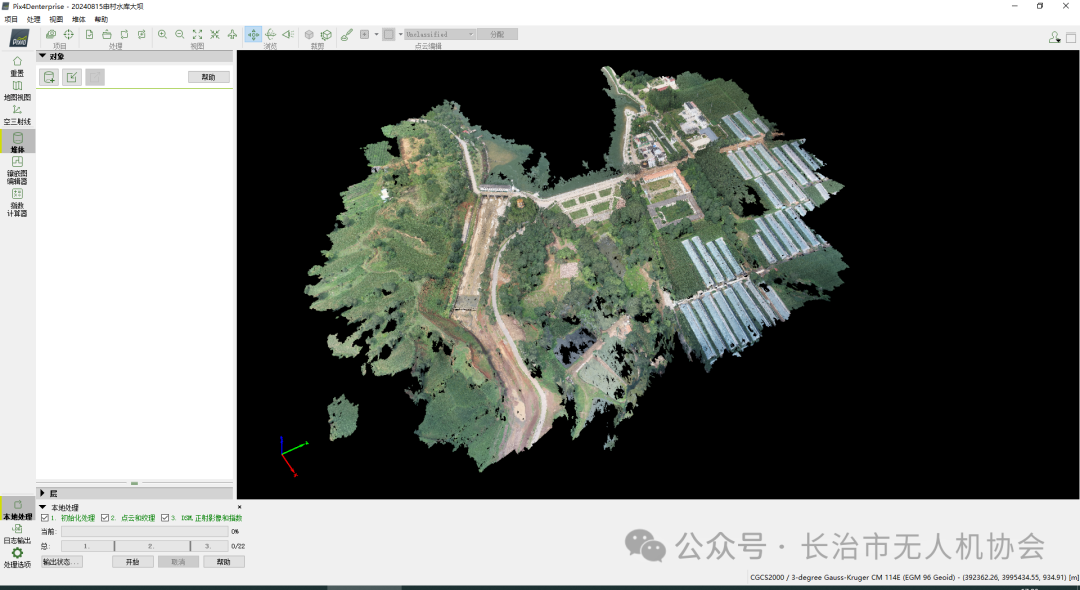The image size is (1080, 590).
Task: Expand the 层 layers section
Action: coord(43,493)
